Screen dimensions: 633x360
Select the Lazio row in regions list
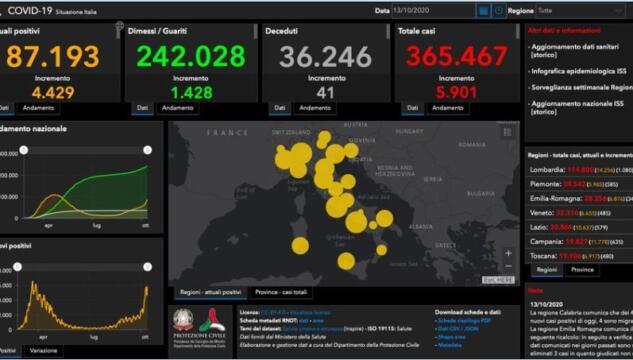point(581,228)
